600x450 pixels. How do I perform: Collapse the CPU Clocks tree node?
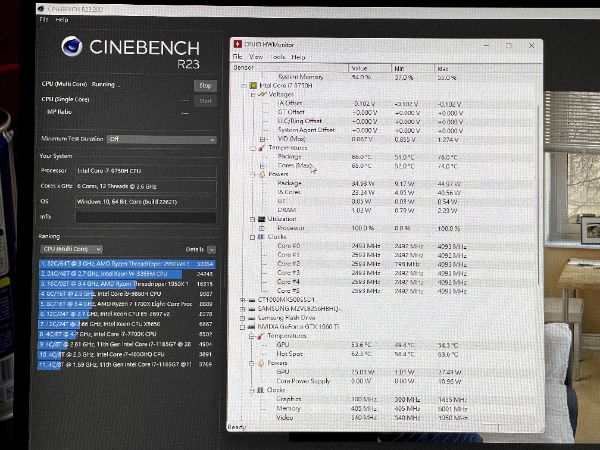(x=253, y=237)
